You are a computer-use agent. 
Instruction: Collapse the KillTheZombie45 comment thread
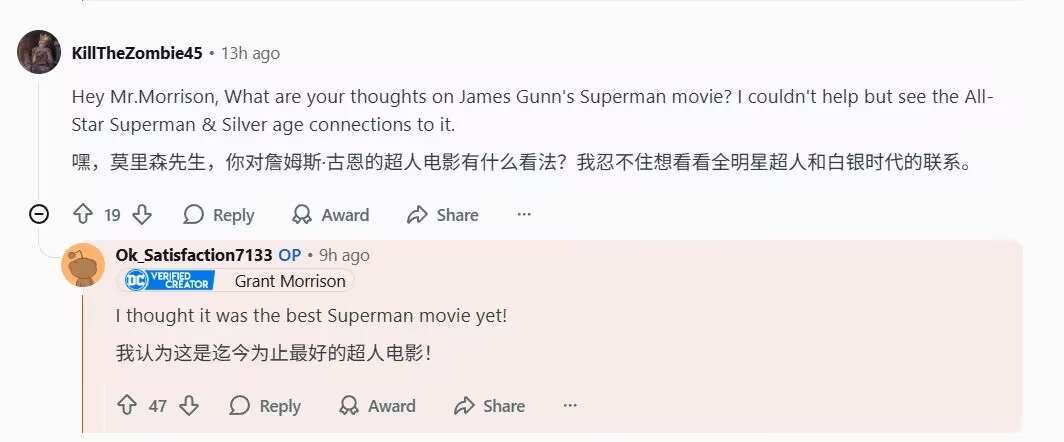39,214
